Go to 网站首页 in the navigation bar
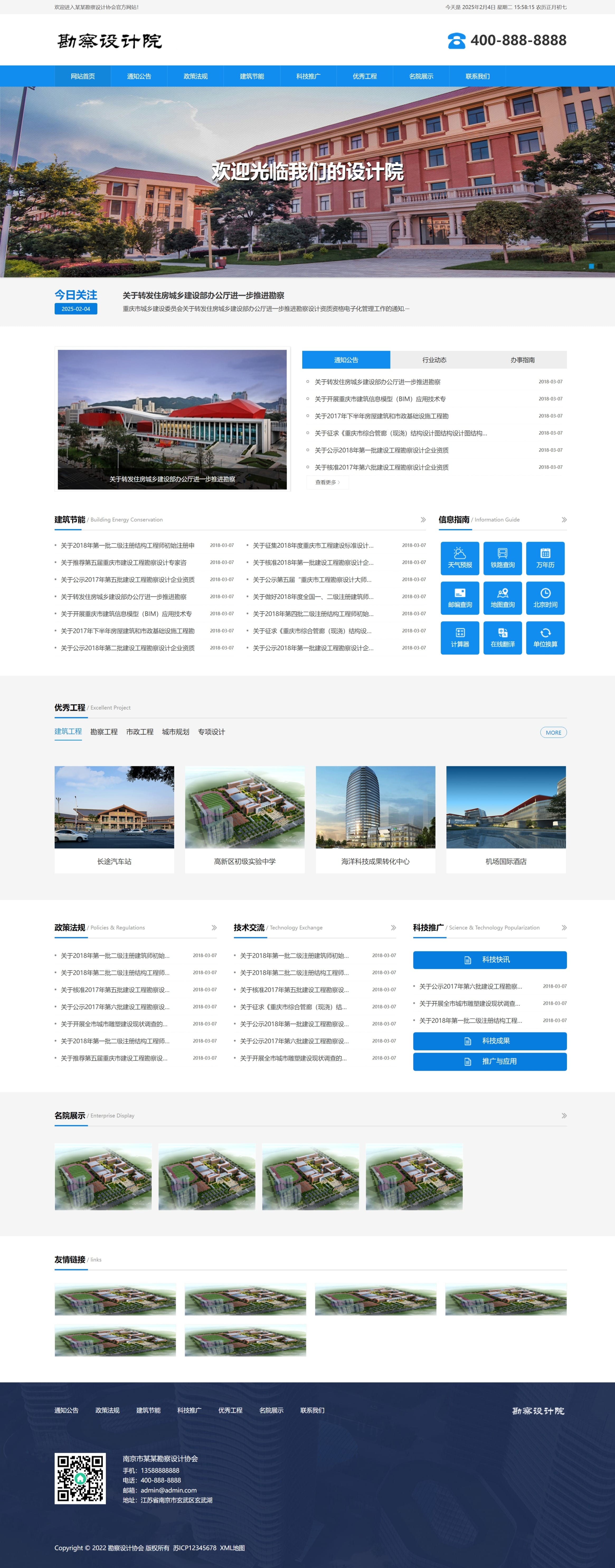615x1568 pixels. point(83,76)
